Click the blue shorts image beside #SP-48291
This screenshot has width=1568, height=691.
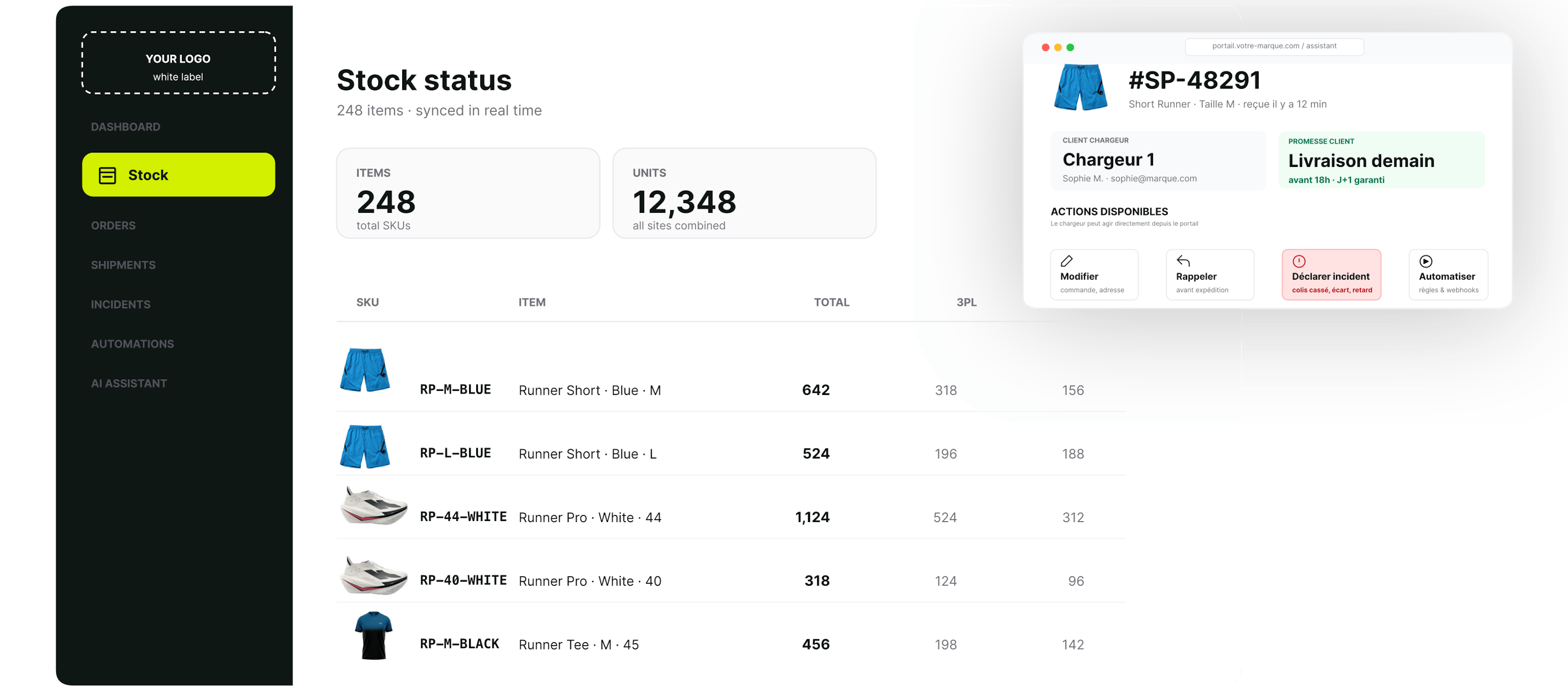tap(1081, 87)
